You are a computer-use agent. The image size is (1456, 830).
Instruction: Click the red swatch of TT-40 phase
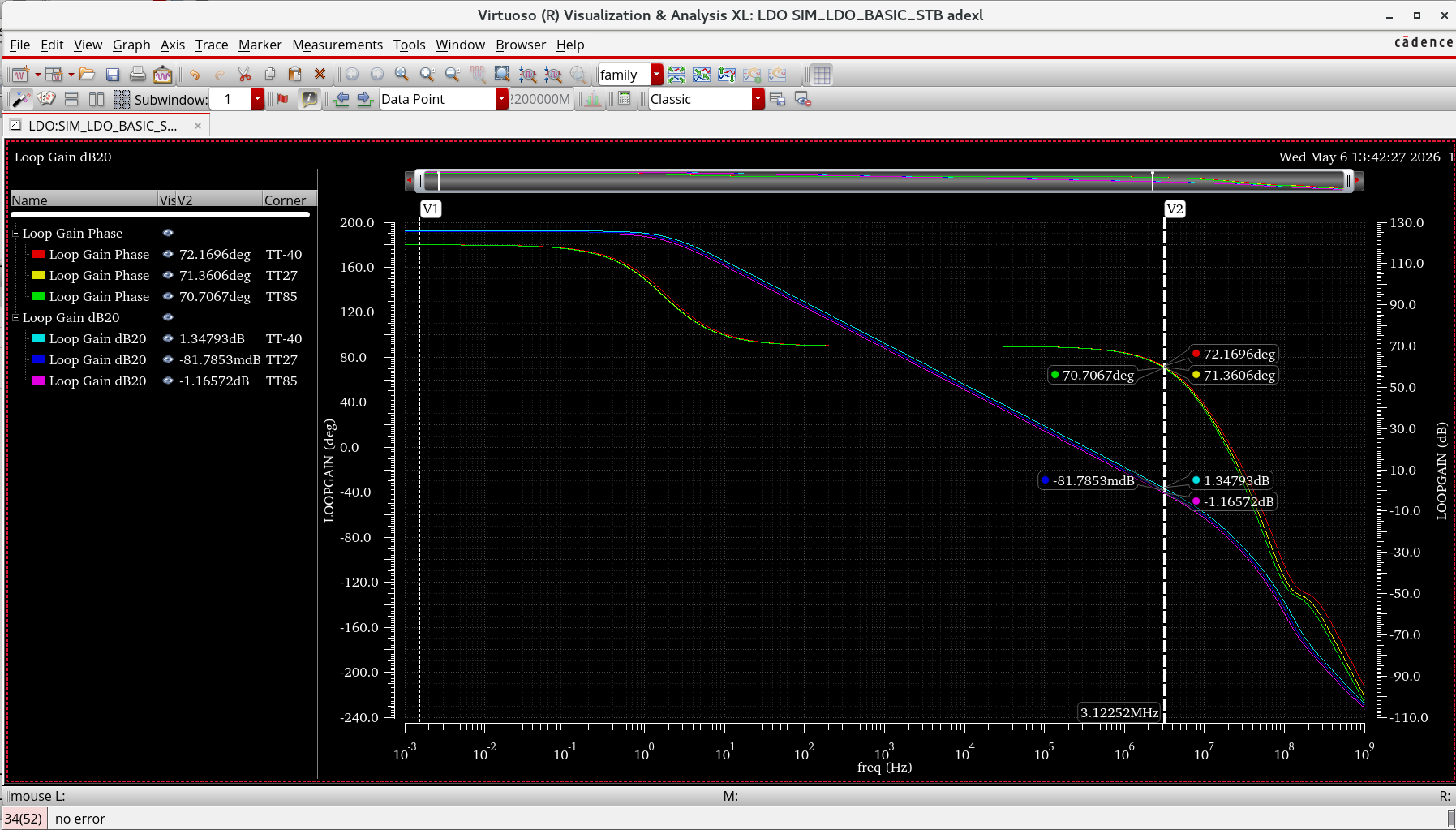pos(38,254)
